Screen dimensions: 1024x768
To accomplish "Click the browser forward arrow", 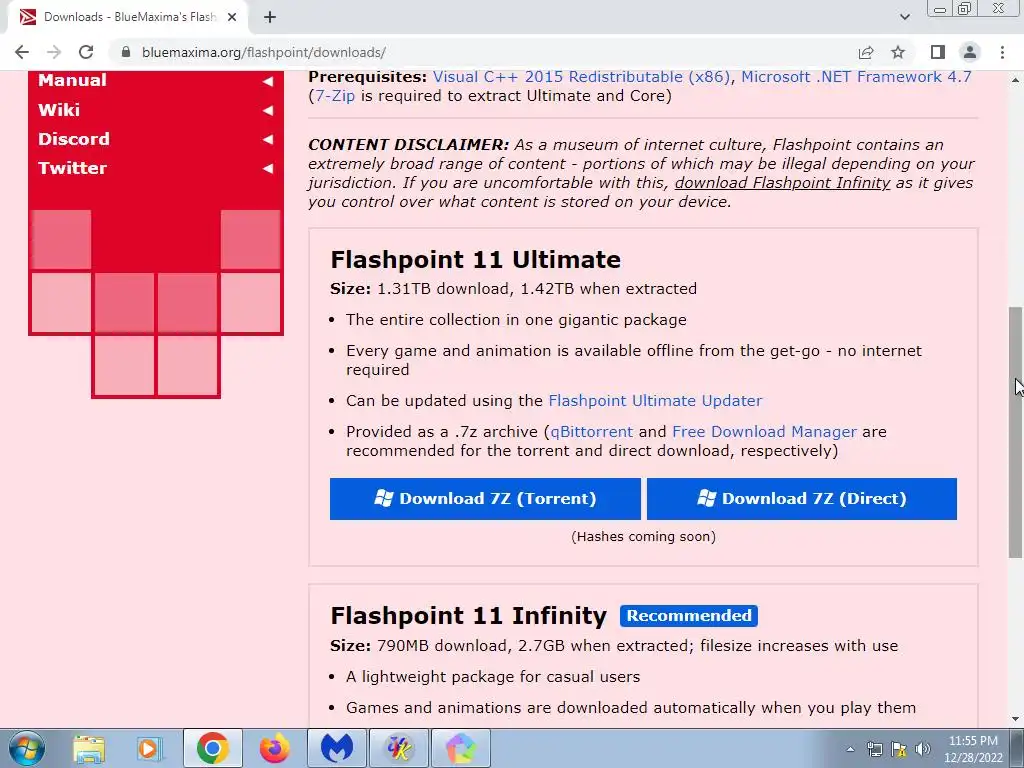I will point(54,52).
